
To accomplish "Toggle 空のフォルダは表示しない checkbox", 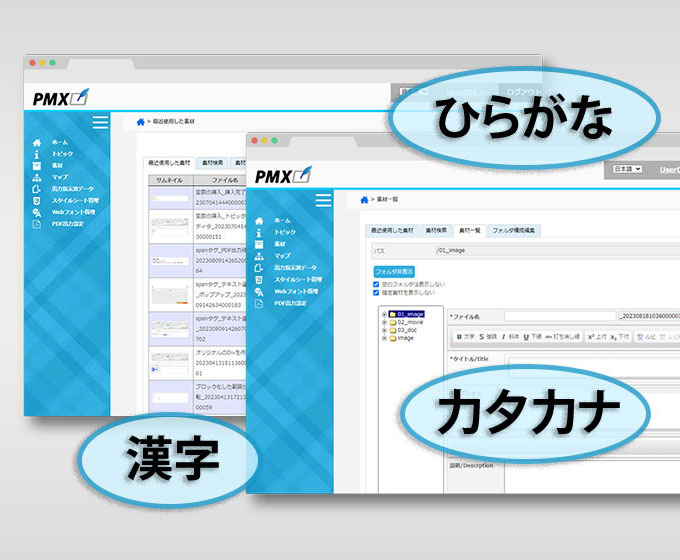I will pyautogui.click(x=376, y=282).
